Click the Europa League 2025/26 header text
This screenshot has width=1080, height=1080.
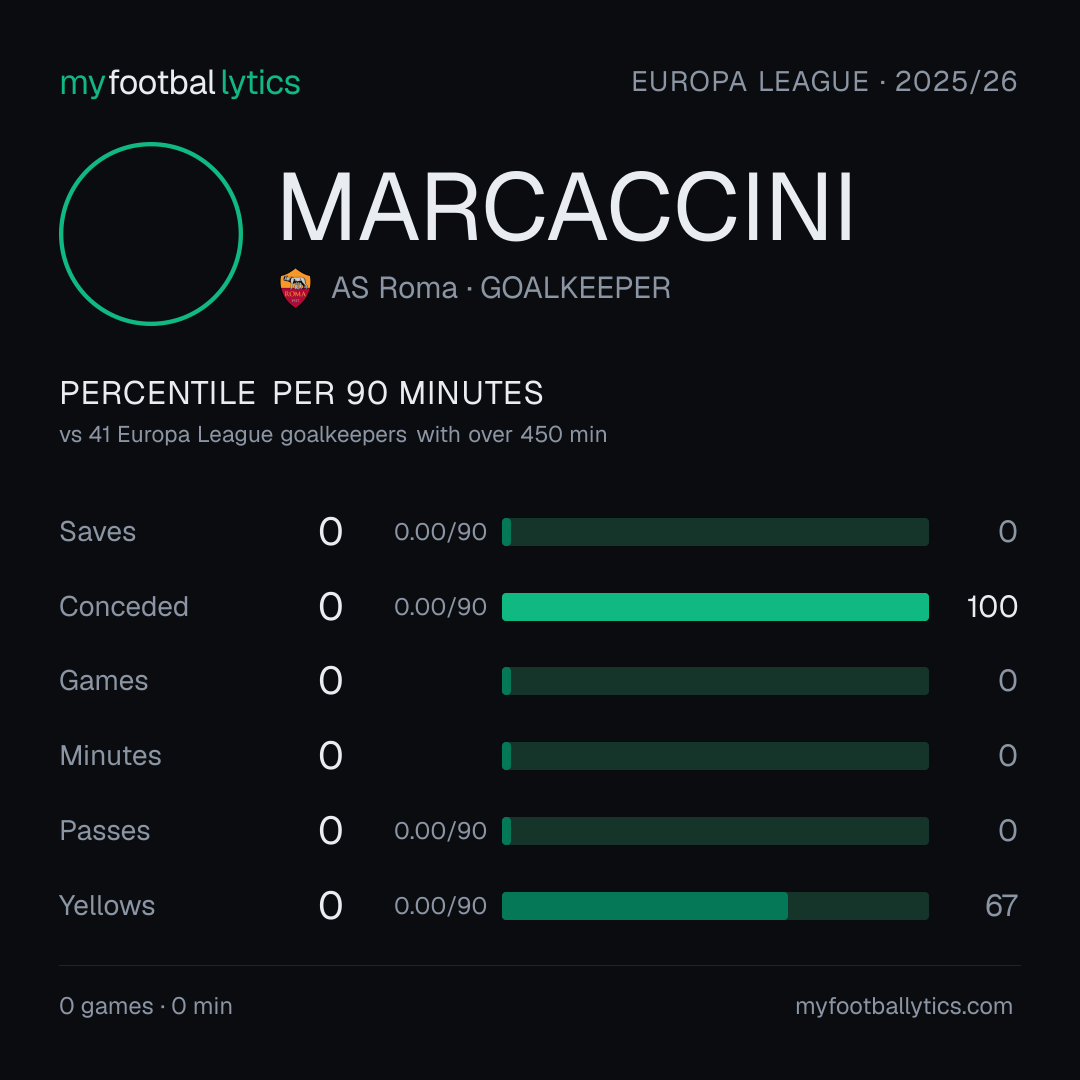(824, 82)
